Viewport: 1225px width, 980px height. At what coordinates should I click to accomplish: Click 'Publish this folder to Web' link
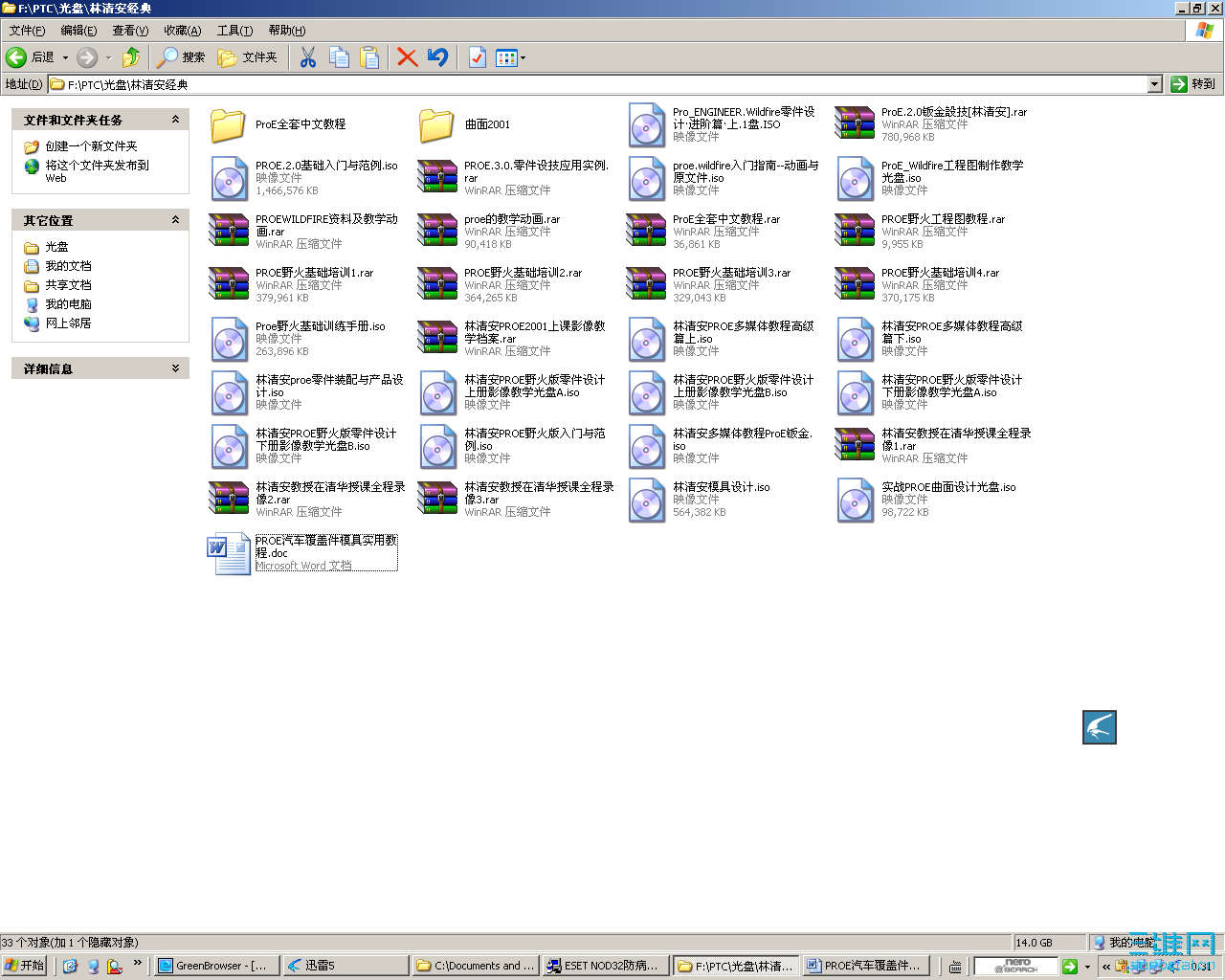pyautogui.click(x=97, y=171)
